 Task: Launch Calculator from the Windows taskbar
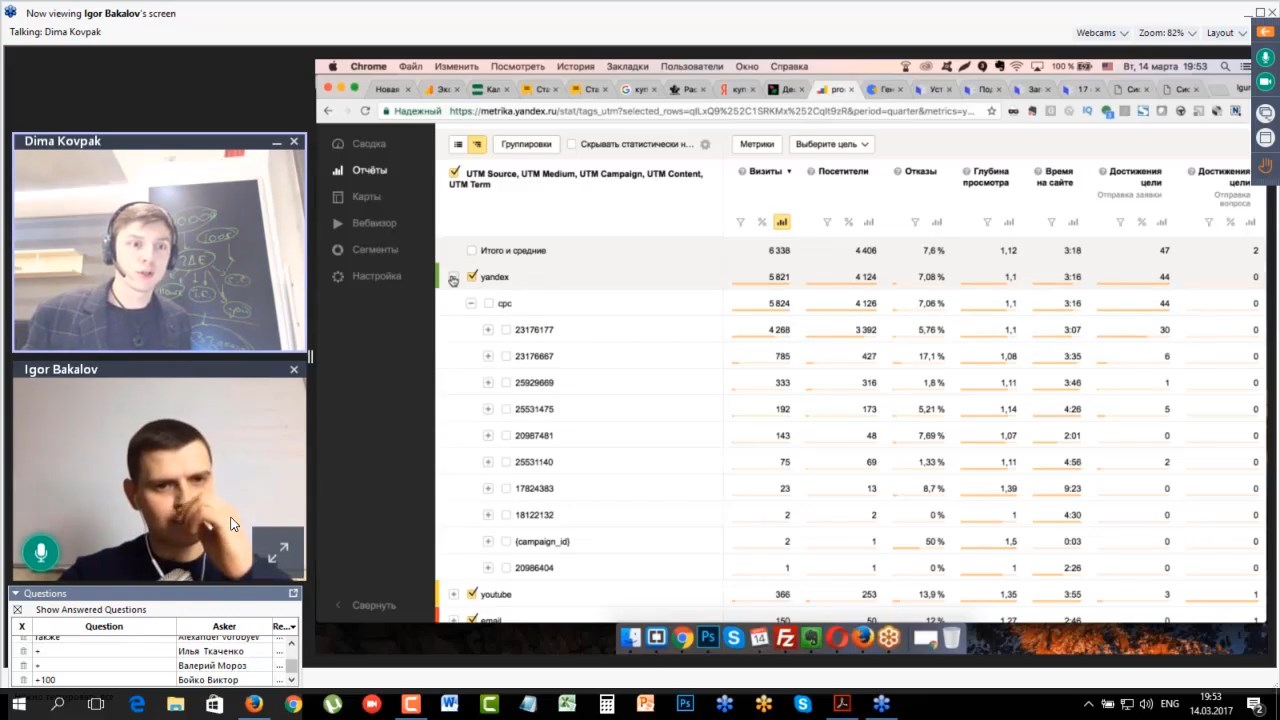pos(607,704)
